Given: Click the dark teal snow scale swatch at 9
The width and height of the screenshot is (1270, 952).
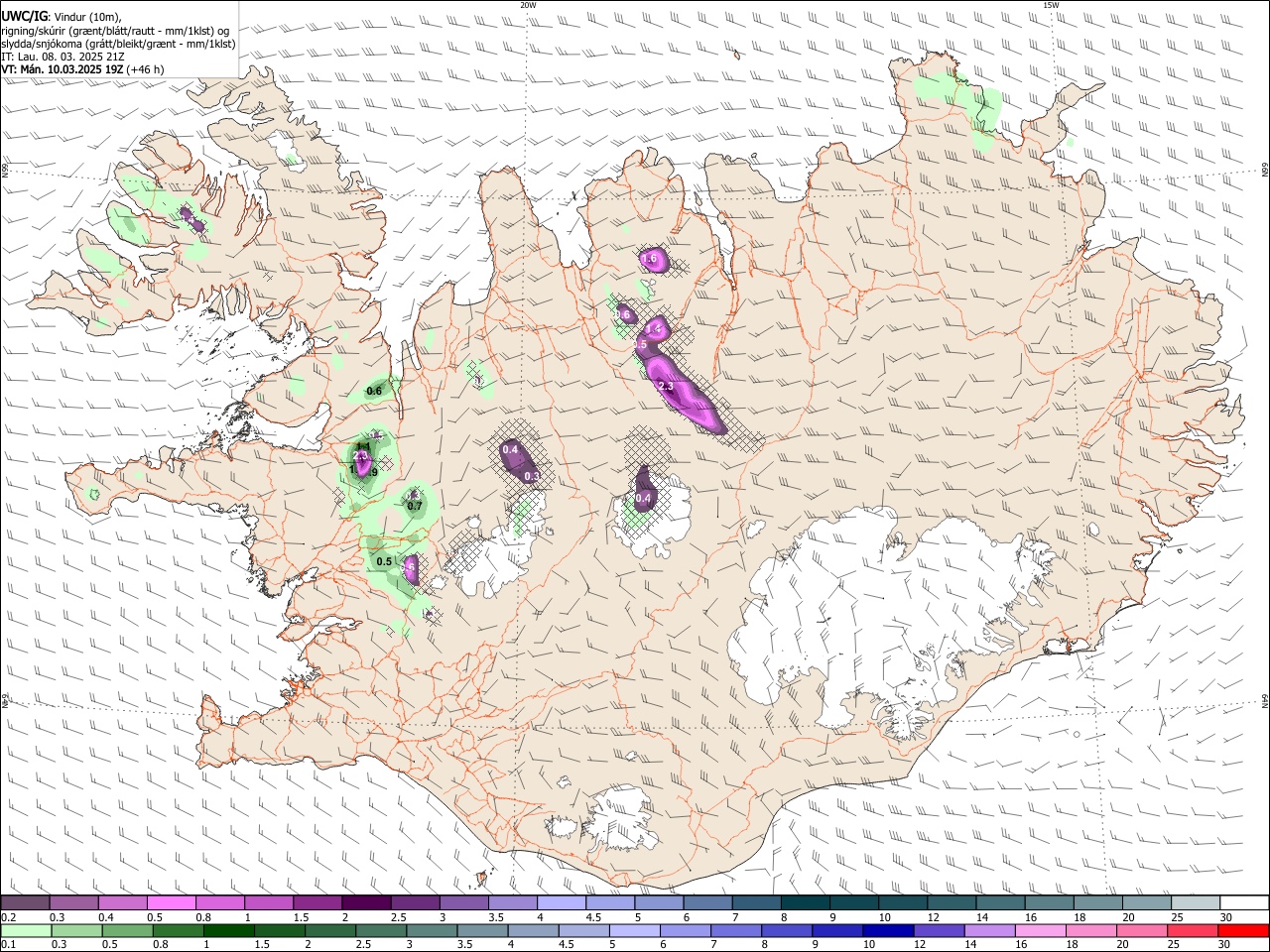Looking at the screenshot, I should tap(852, 903).
